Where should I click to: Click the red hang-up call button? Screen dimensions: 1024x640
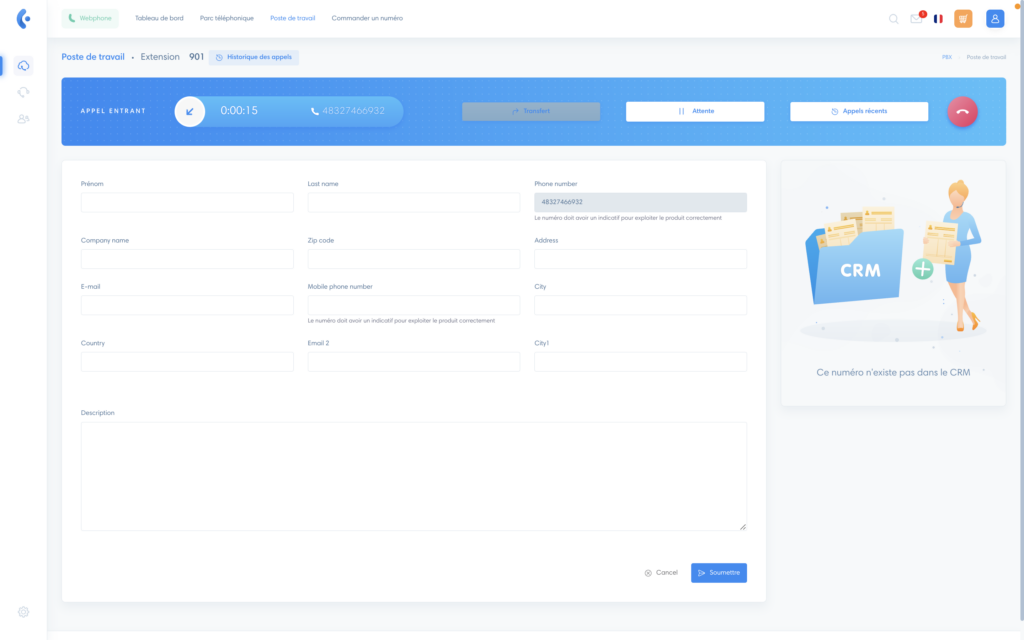962,112
